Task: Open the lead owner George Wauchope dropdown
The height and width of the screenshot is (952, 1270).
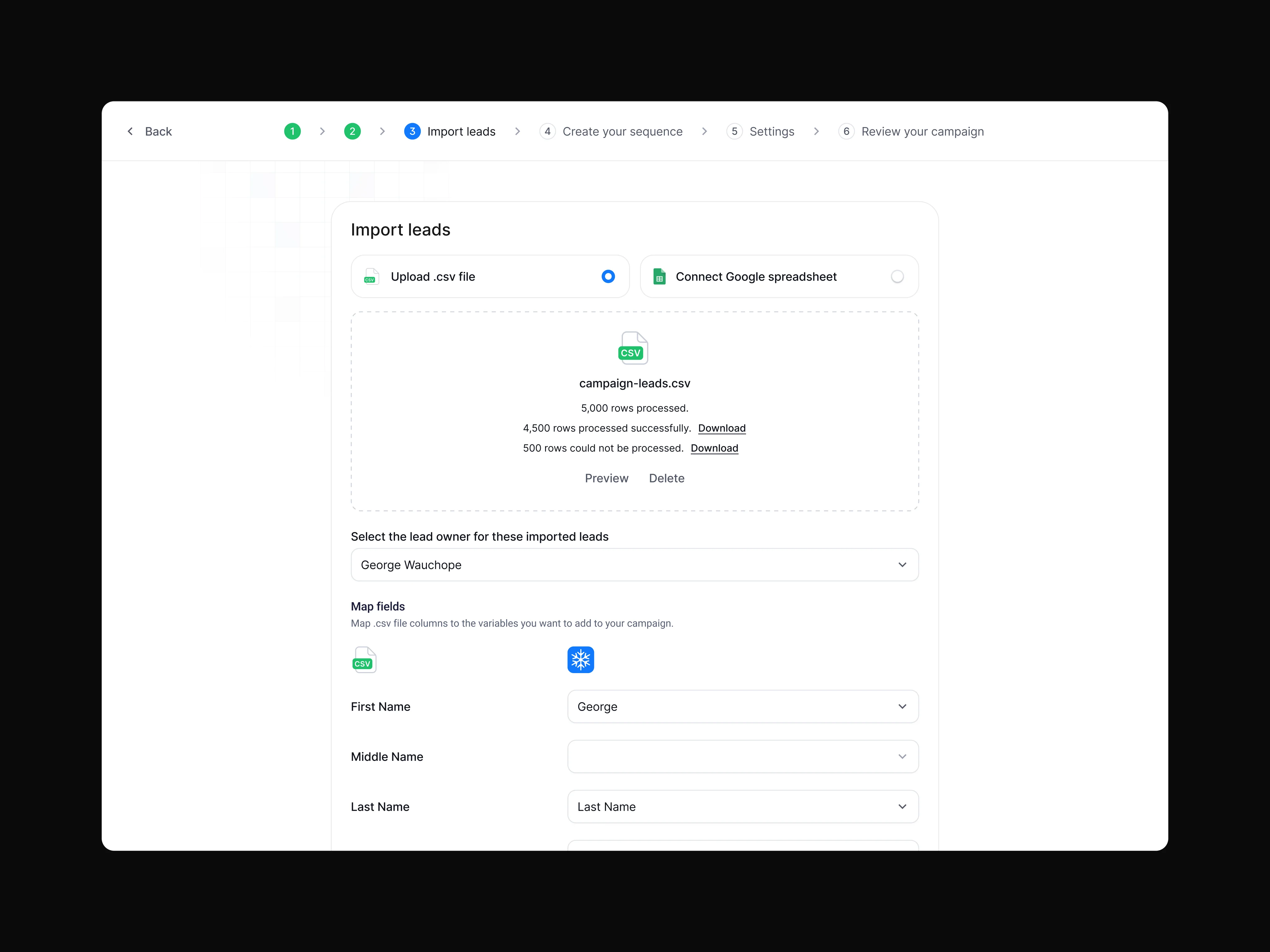Action: (x=634, y=565)
